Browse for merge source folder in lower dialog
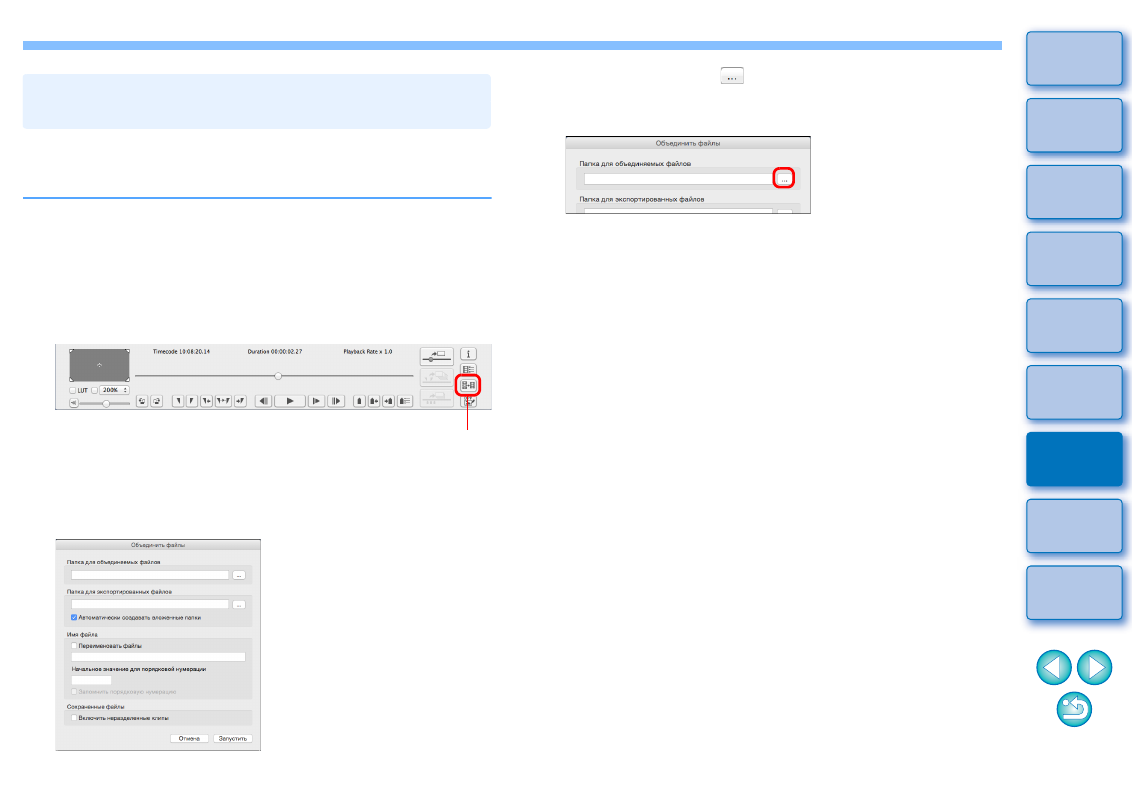The width and height of the screenshot is (1132, 800). coord(239,575)
